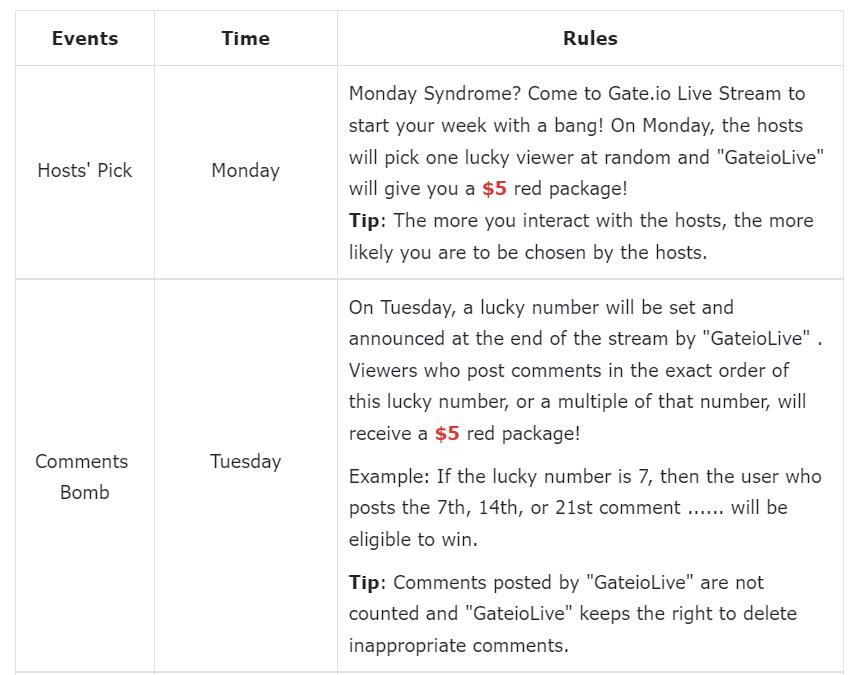
Task: Click the 'inappropriate comments.' text
Action: (458, 645)
